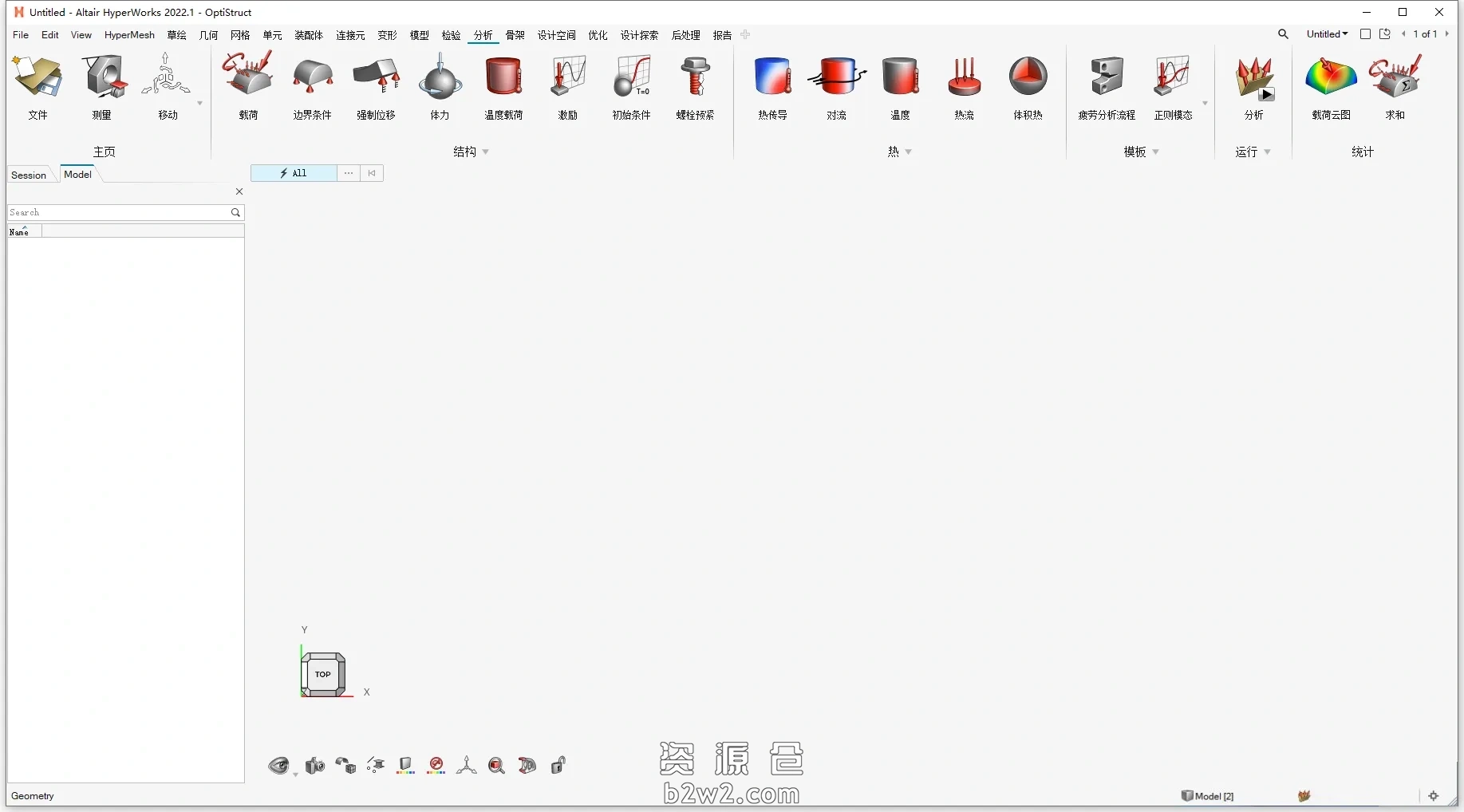This screenshot has height=812, width=1464.
Task: Toggle the unlock padlock icon in view toolbar
Action: tap(558, 766)
